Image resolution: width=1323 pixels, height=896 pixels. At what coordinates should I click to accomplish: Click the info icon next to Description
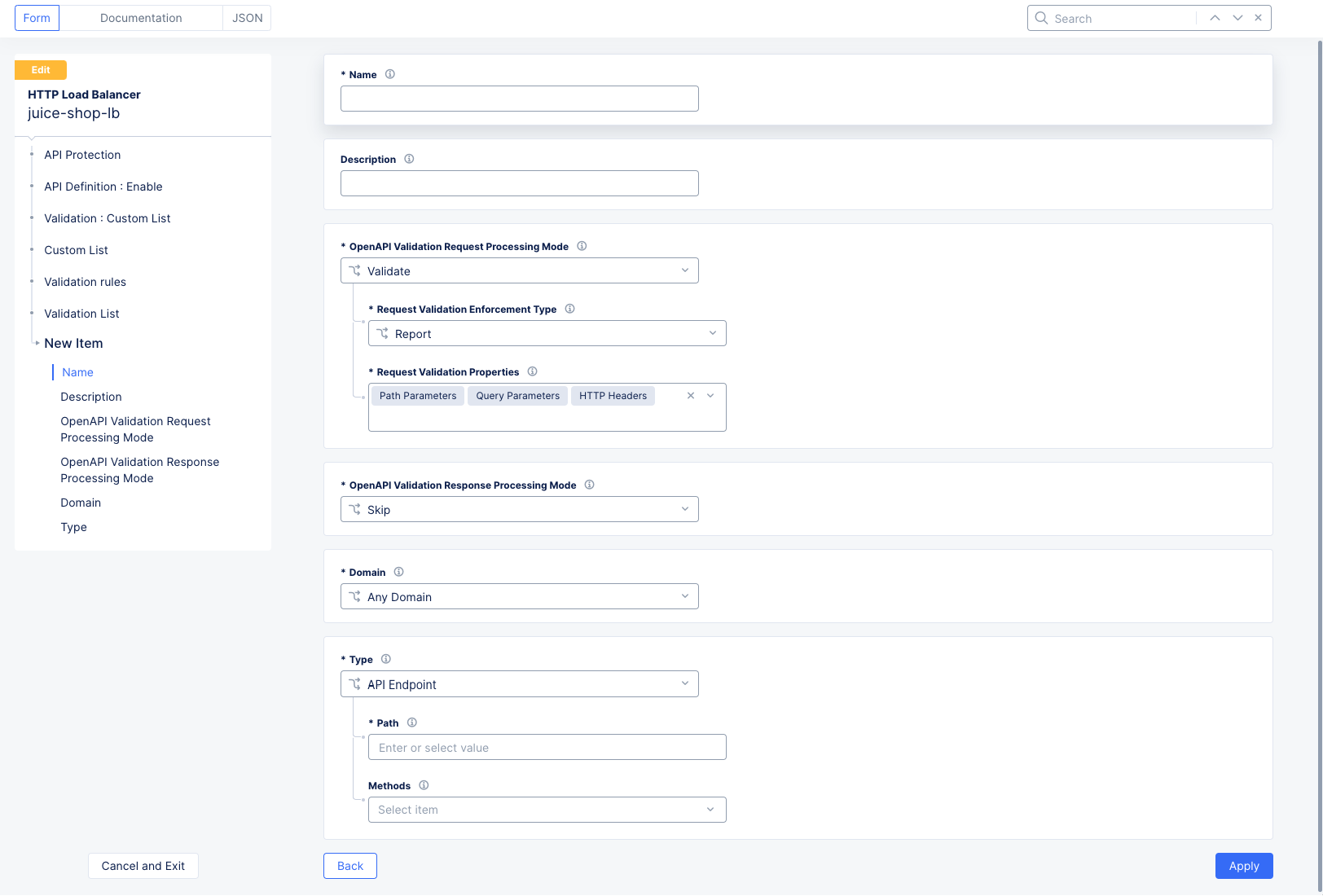click(409, 159)
